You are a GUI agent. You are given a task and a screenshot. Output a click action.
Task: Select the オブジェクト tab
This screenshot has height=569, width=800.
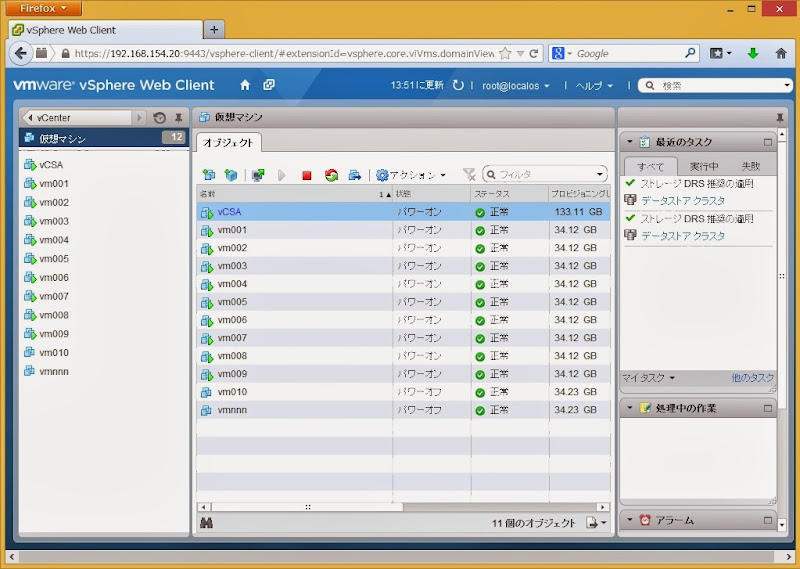tap(228, 142)
